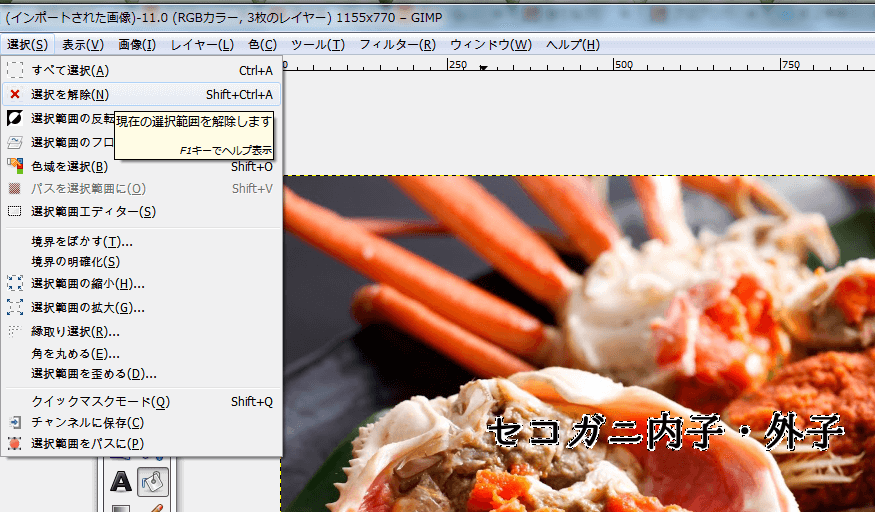Choose 選択範囲エディター(S) menu entry
Screen dimensions: 875x512
tap(141, 211)
